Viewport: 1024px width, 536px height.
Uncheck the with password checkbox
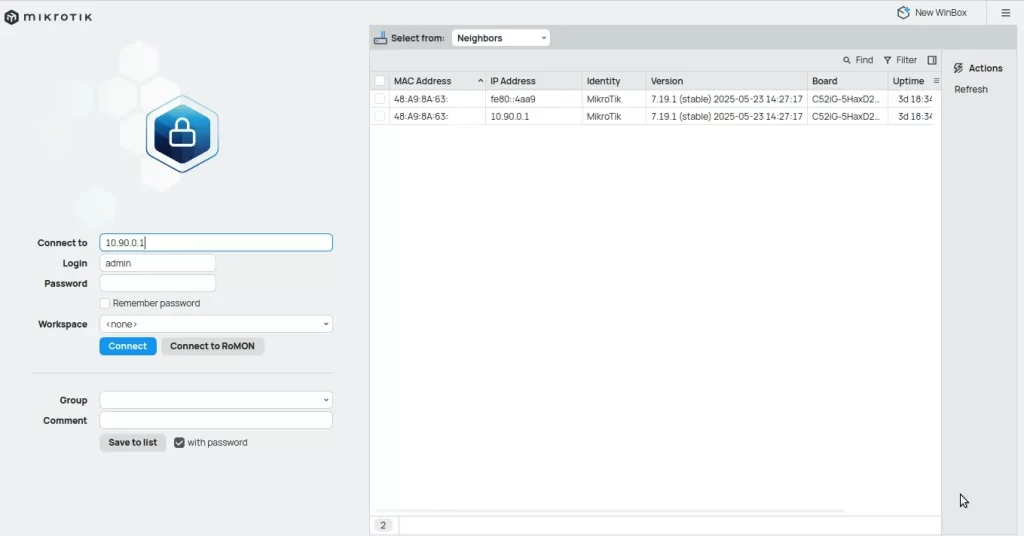tap(179, 443)
